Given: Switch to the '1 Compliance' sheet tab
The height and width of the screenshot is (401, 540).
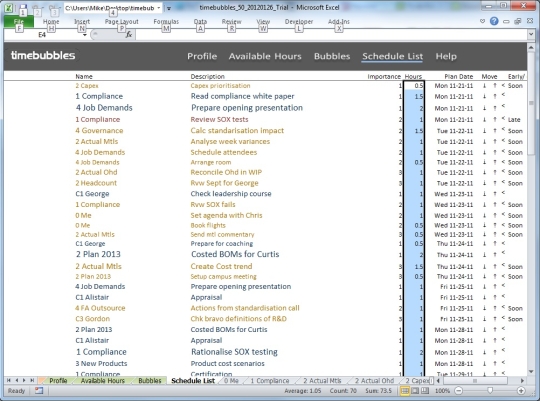Looking at the screenshot, I should click(x=270, y=381).
